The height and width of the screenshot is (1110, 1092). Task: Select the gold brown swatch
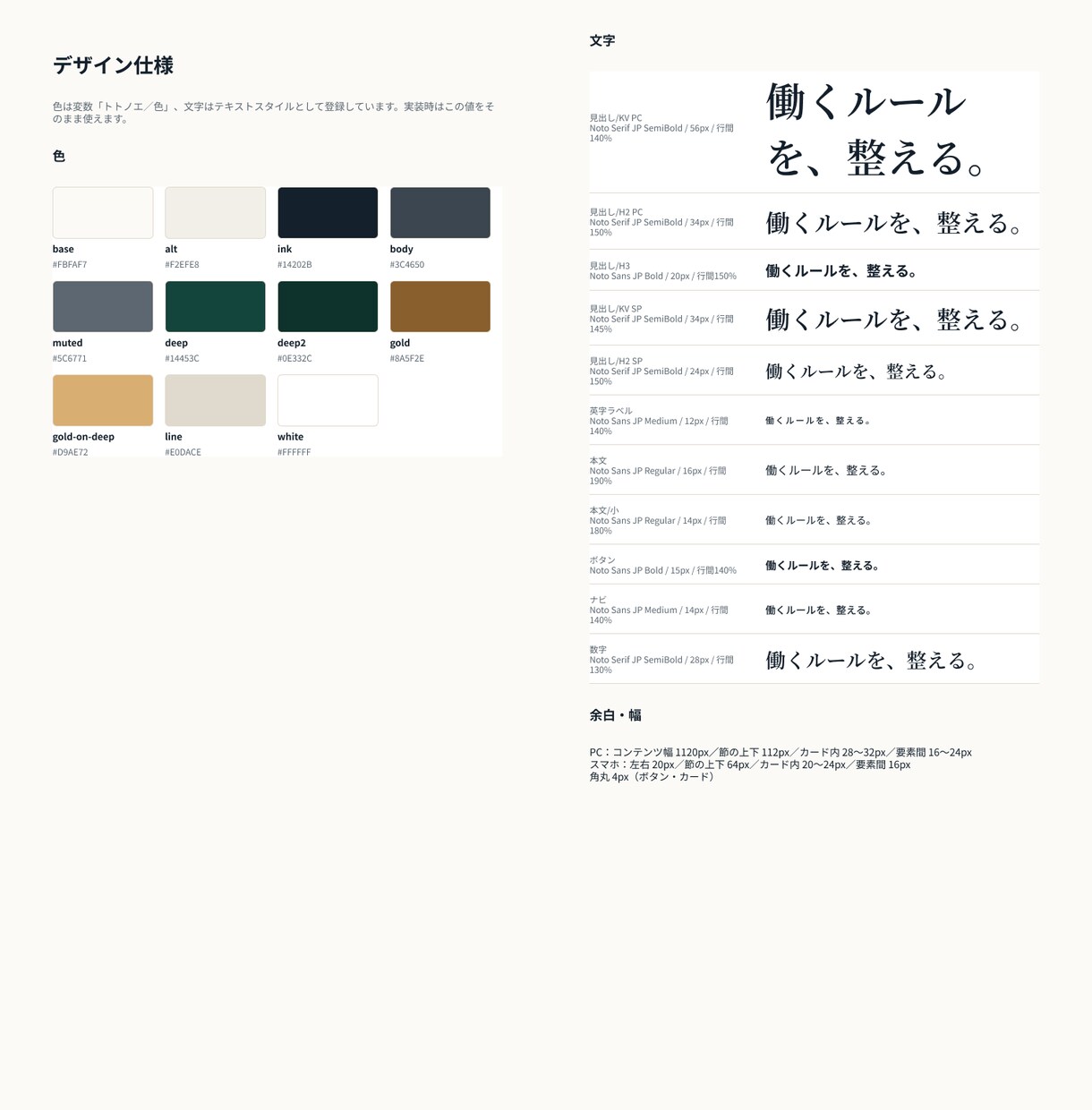pyautogui.click(x=440, y=306)
